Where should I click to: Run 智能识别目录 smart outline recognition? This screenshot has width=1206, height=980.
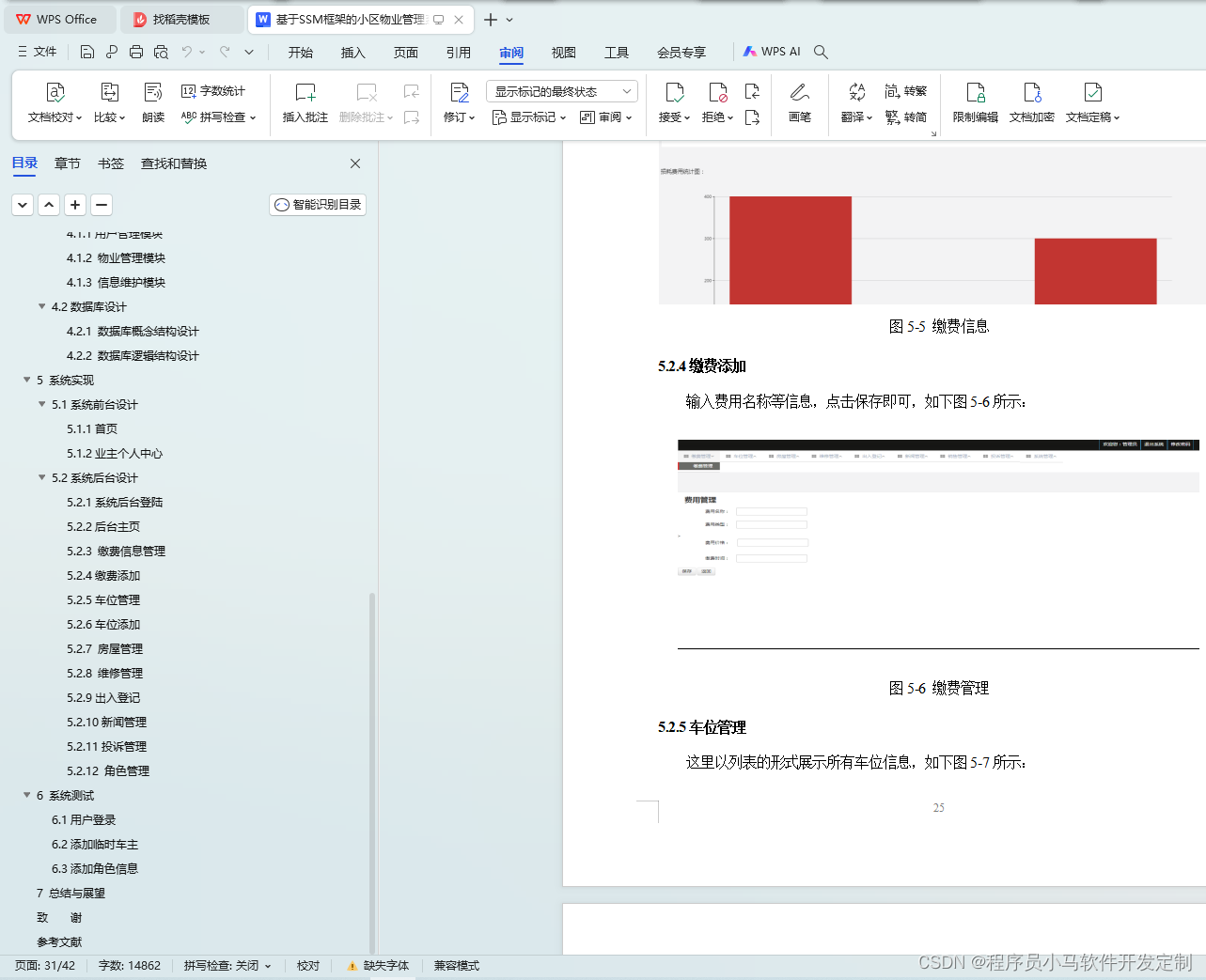317,204
